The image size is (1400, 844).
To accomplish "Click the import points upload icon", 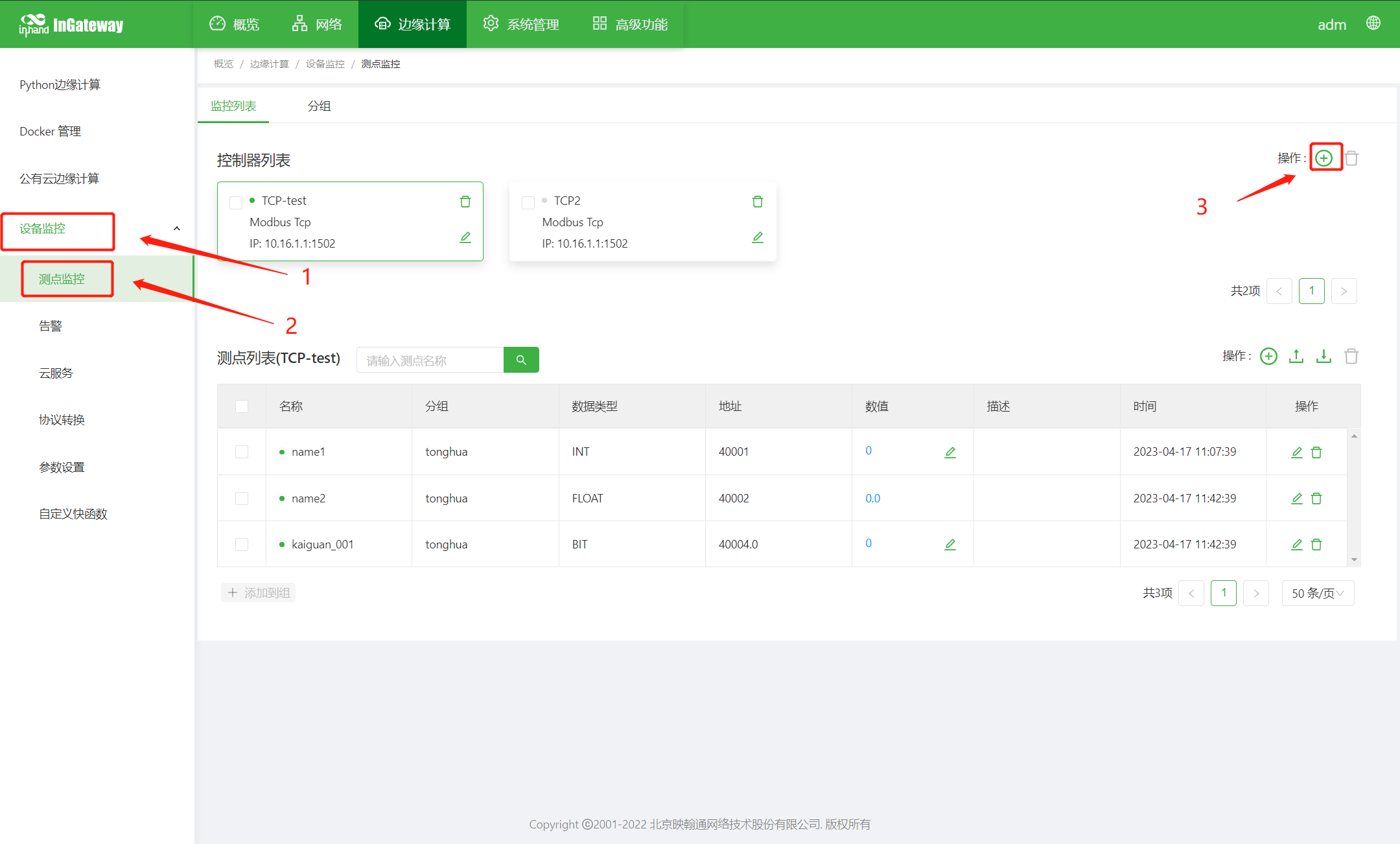I will pyautogui.click(x=1296, y=357).
